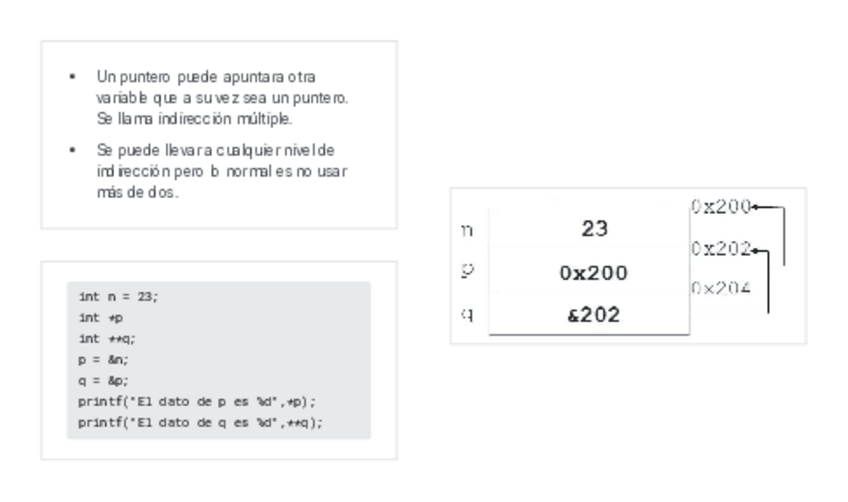This screenshot has width=848, height=502.
Task: Click the row label q beside the table
Action: 467,314
